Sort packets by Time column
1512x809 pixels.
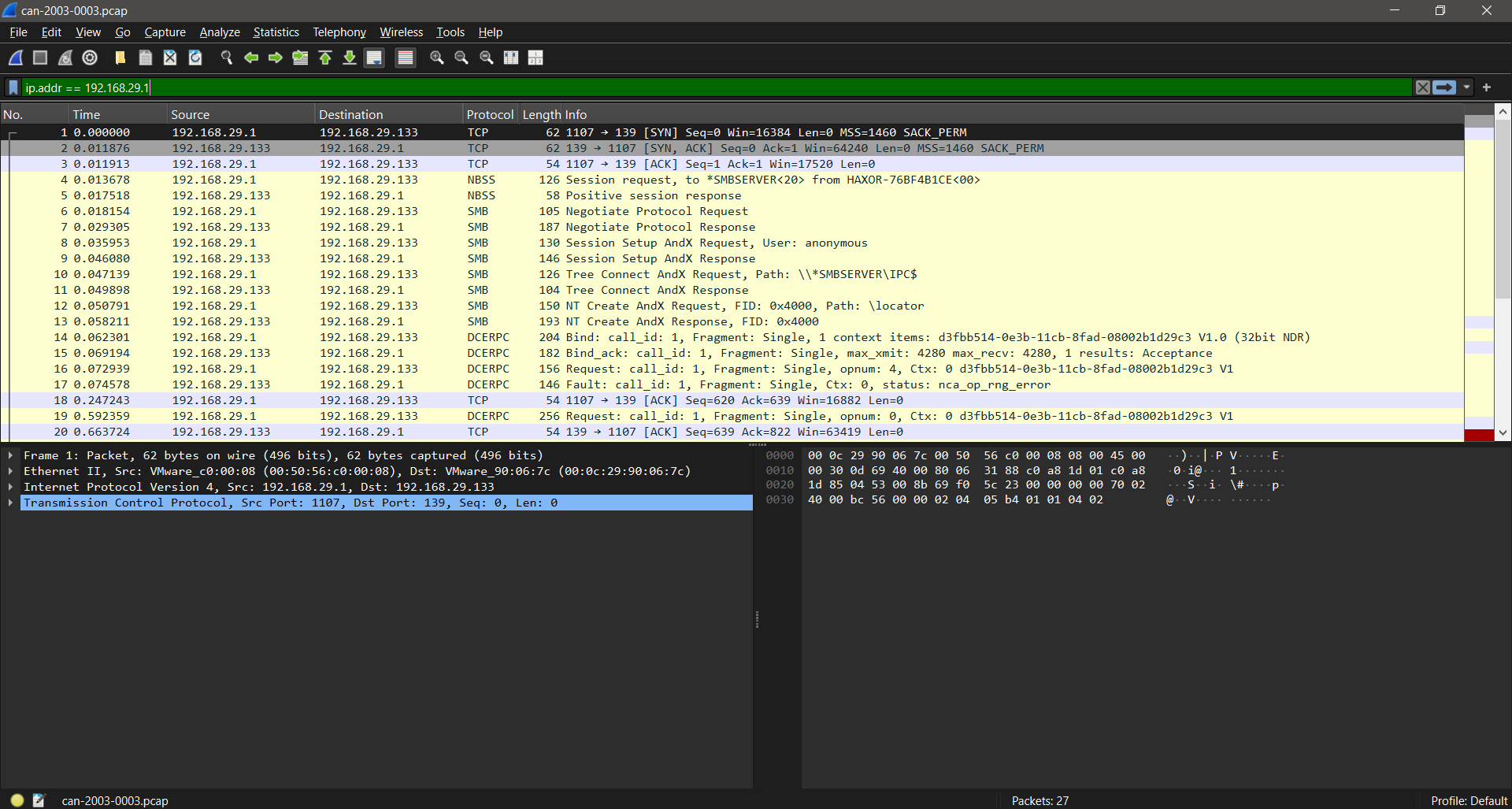pyautogui.click(x=118, y=114)
